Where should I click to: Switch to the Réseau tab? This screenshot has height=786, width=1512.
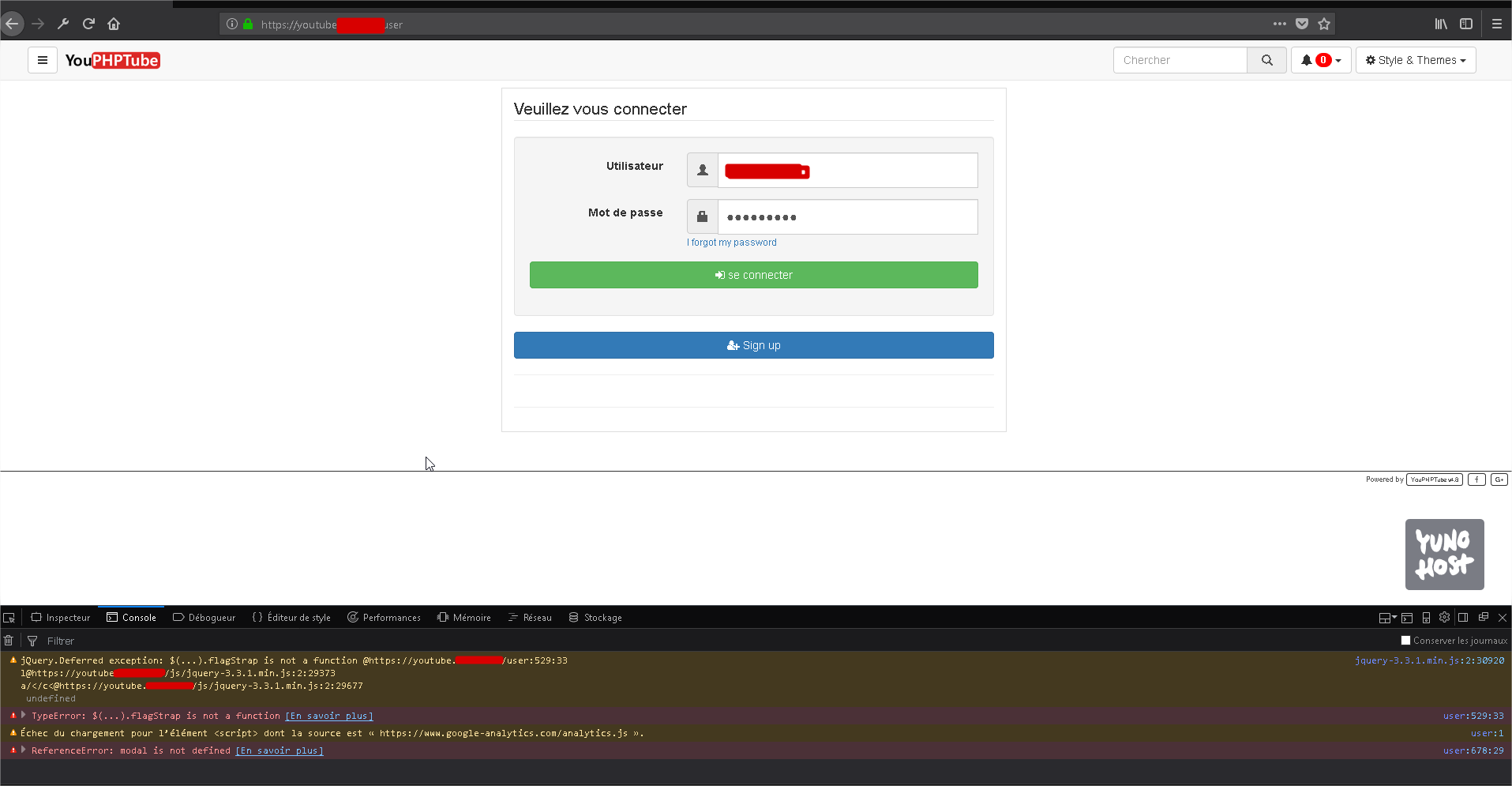[x=529, y=617]
